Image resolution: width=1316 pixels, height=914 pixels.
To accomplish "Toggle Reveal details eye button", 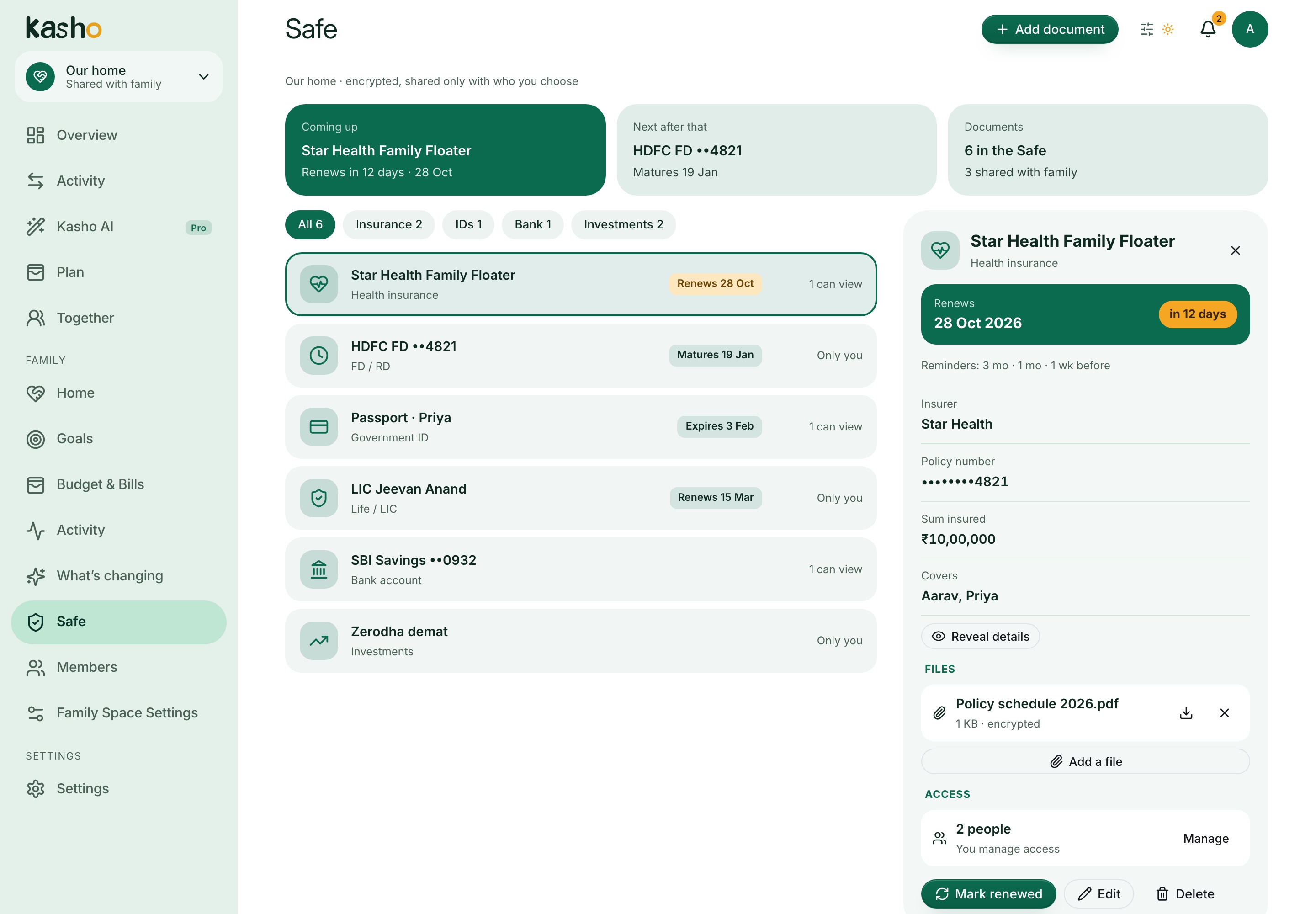I will [980, 636].
